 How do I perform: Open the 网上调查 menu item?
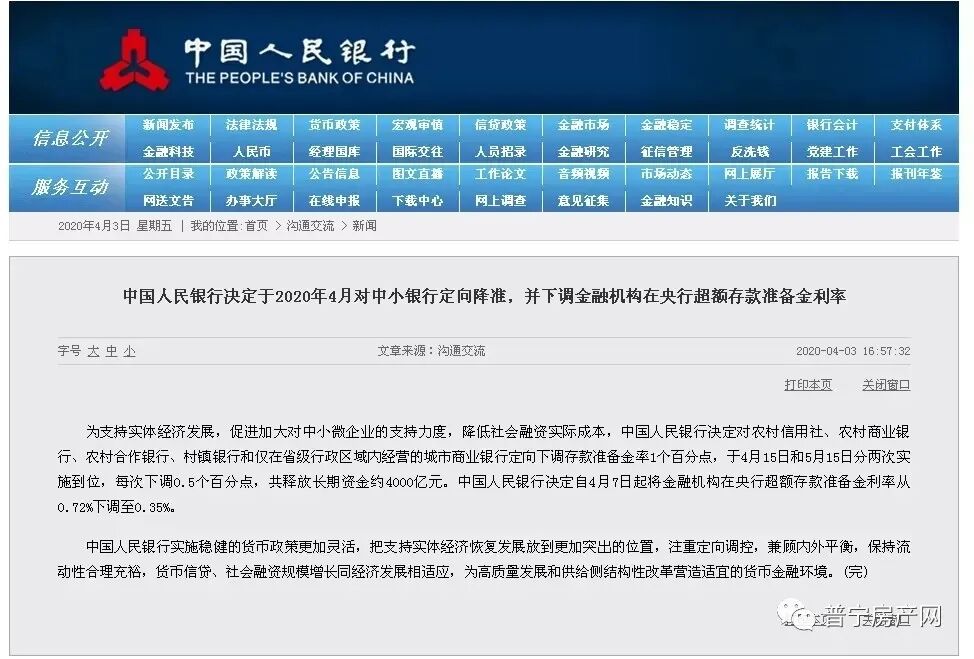(x=501, y=201)
